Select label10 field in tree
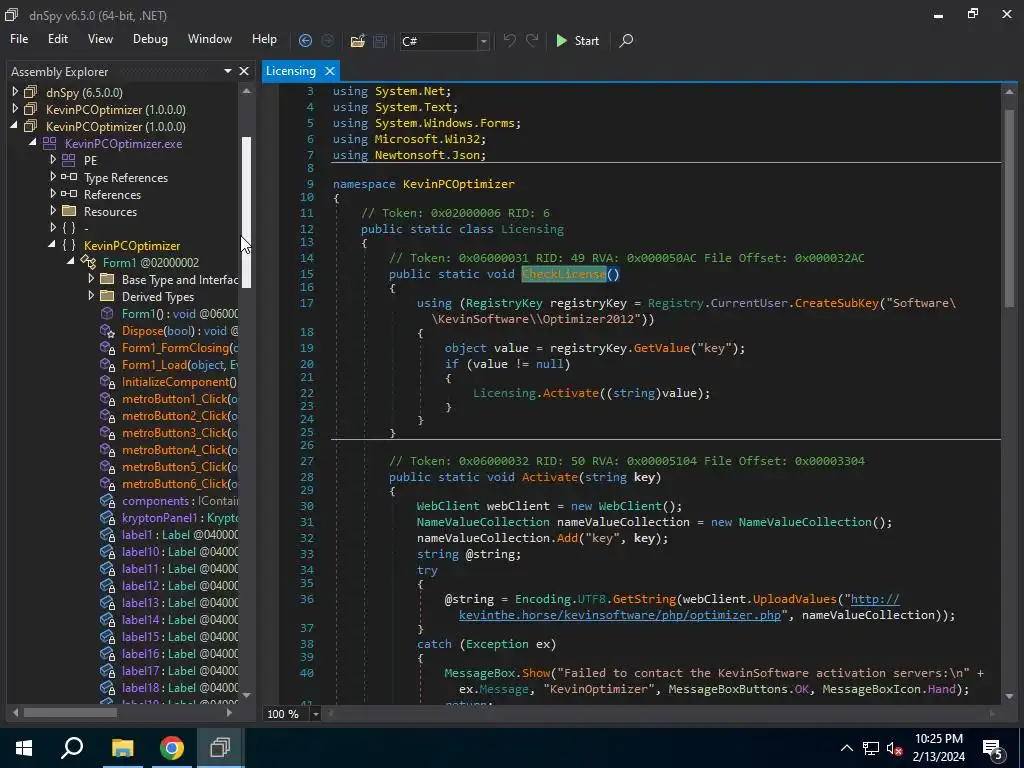Image resolution: width=1024 pixels, height=768 pixels. 180,551
